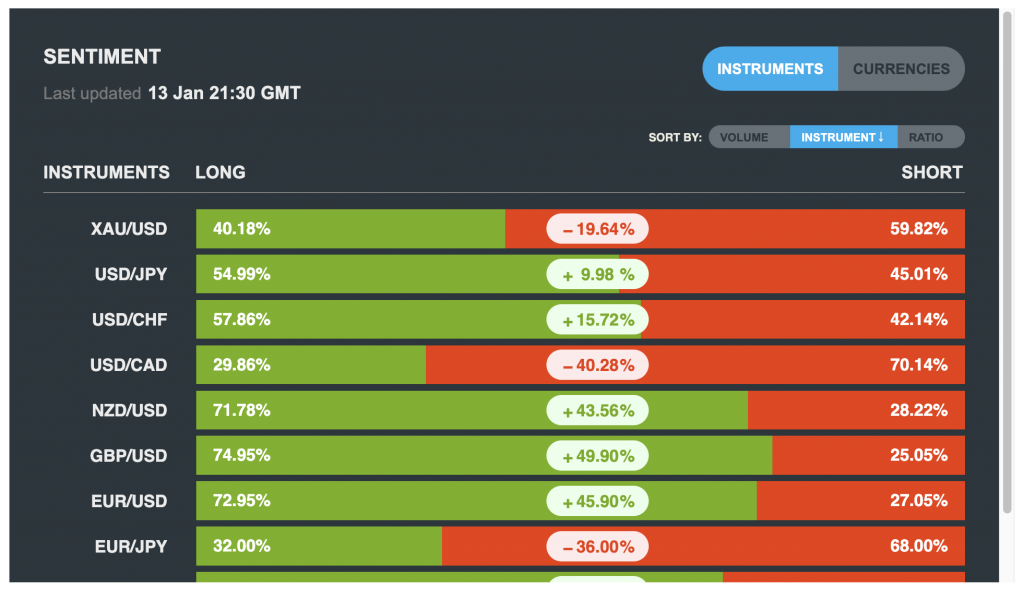
Task: Select the NZD/USD instrument label
Action: click(129, 410)
